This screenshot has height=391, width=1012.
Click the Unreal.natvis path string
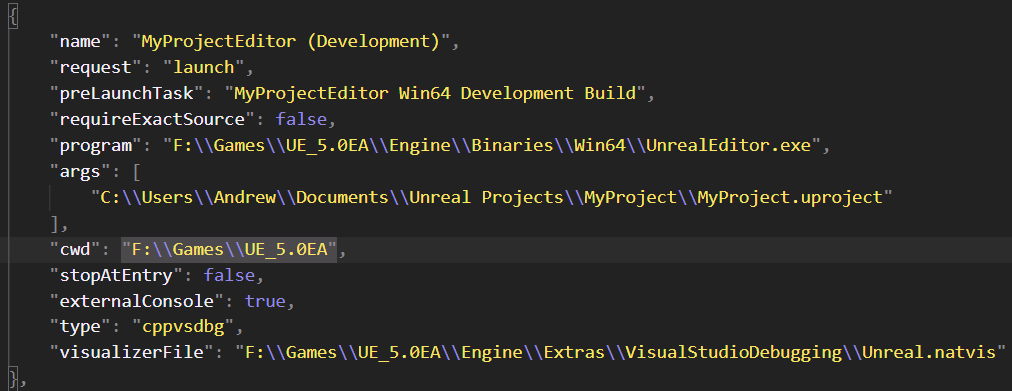pyautogui.click(x=620, y=353)
